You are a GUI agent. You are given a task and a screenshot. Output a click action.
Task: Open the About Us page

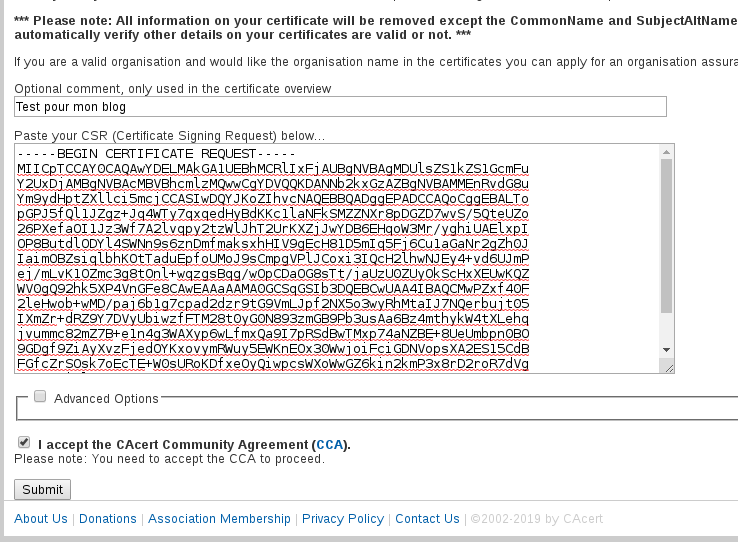click(x=41, y=518)
